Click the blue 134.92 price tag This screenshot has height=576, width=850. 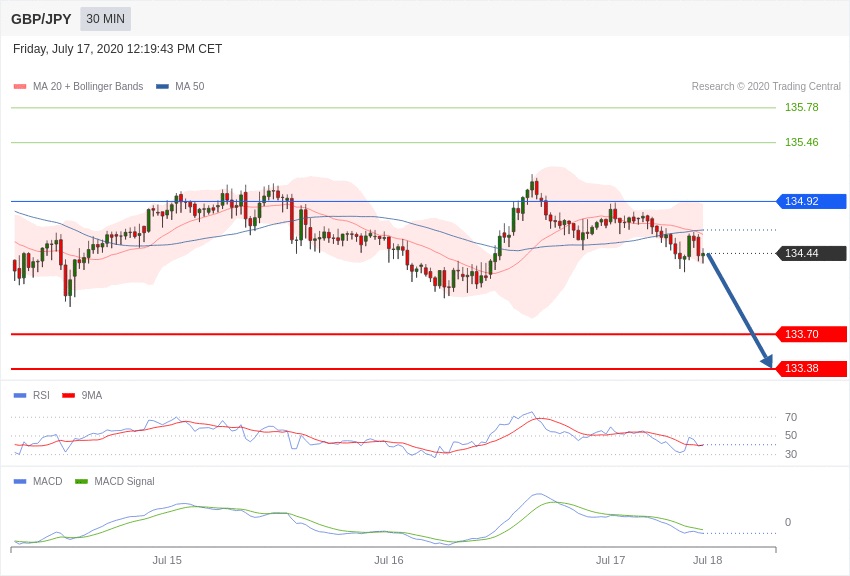[x=811, y=201]
